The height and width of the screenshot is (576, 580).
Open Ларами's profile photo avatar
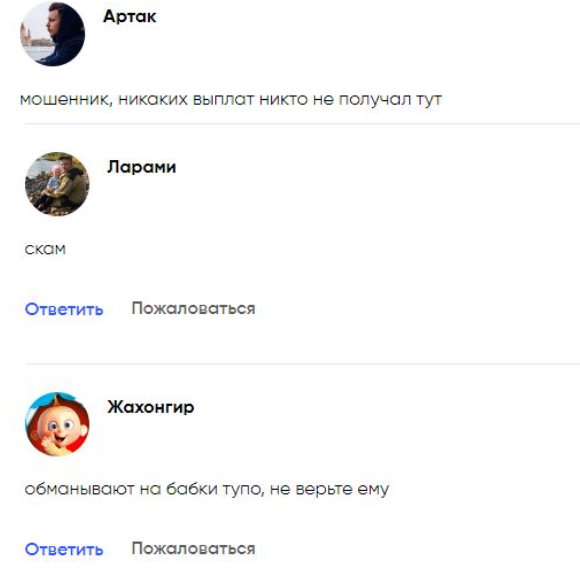(x=57, y=184)
